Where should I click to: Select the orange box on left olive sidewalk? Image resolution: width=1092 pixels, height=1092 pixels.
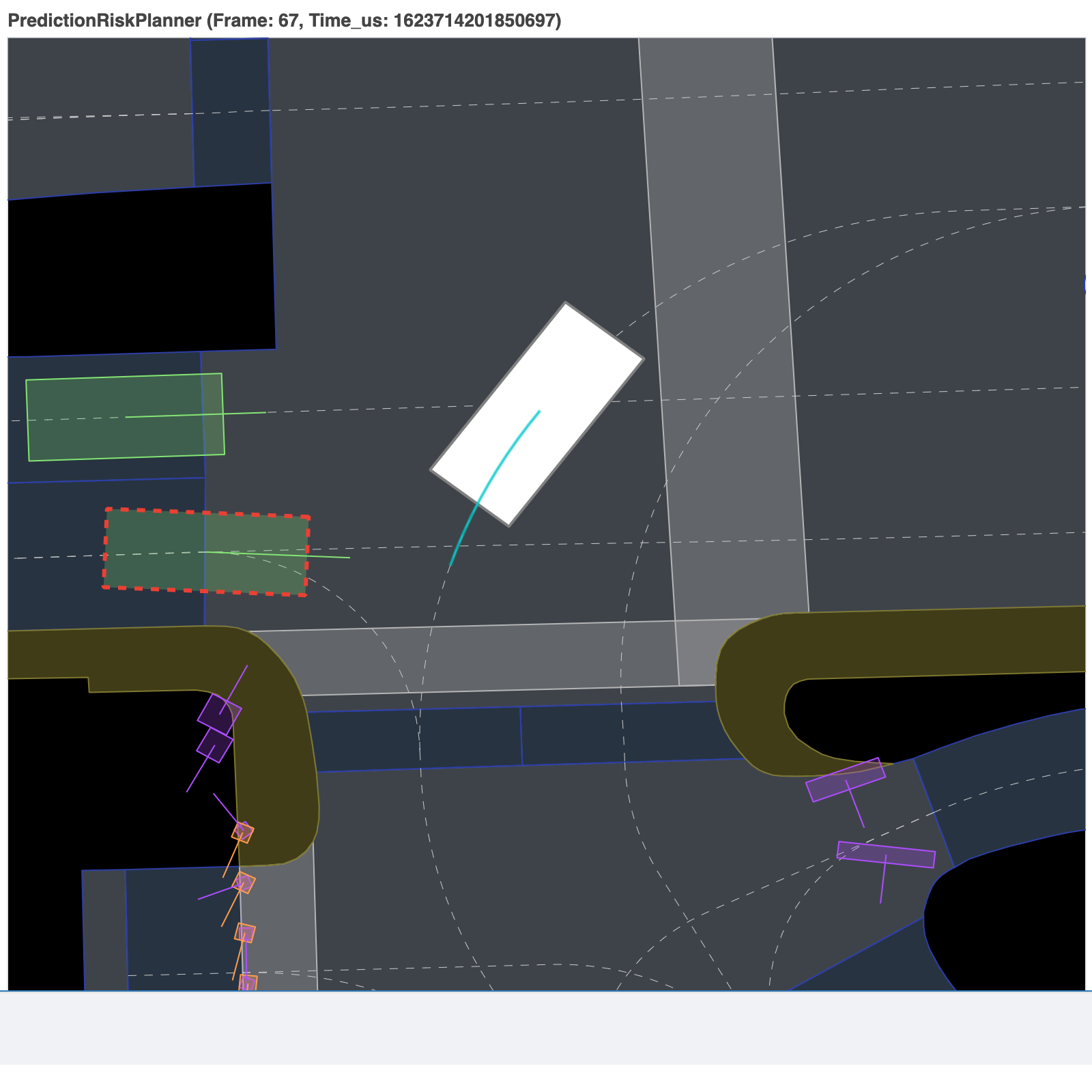[243, 832]
